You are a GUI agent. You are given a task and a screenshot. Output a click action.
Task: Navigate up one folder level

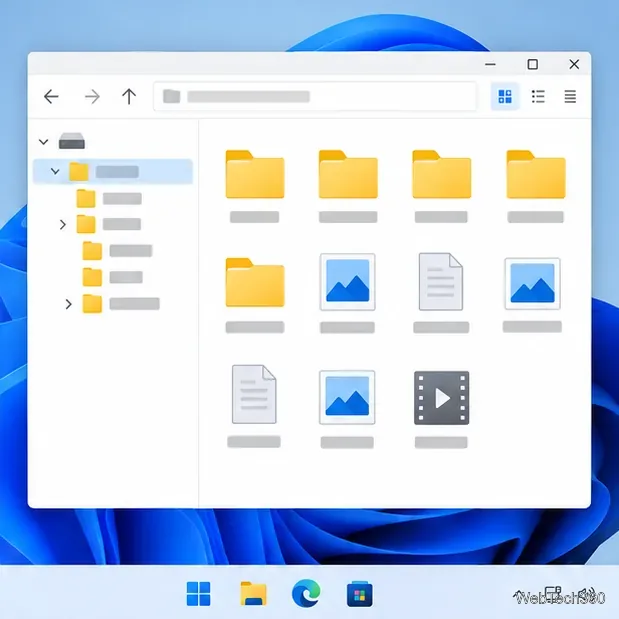point(129,96)
